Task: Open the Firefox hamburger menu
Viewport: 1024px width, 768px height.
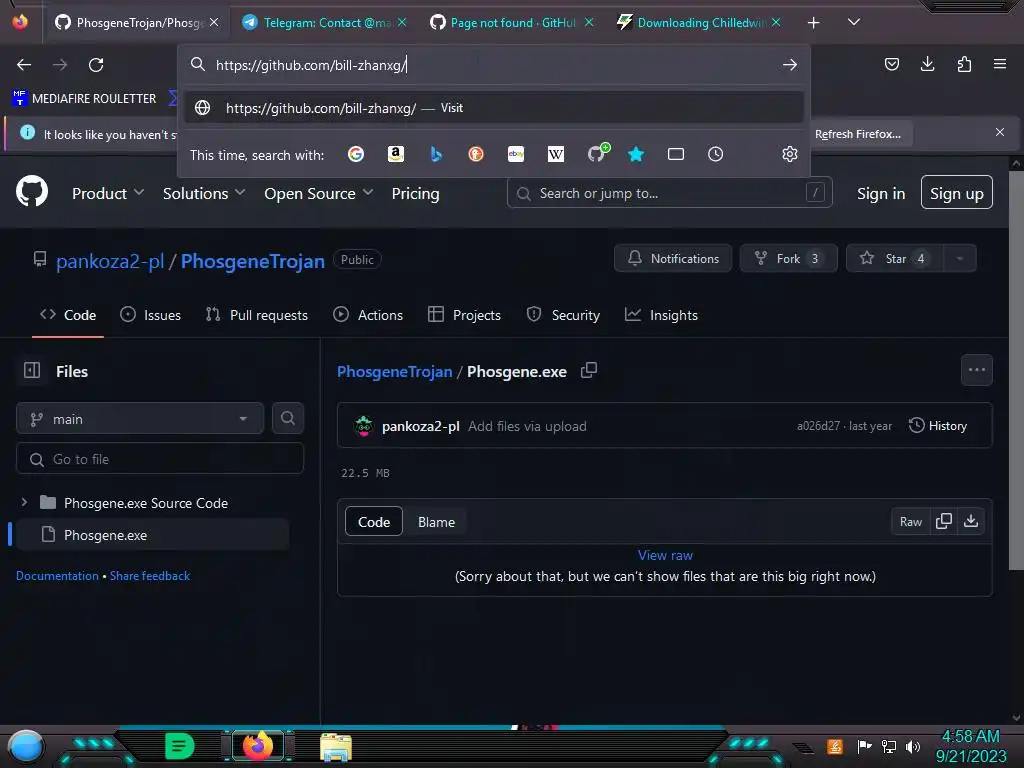Action: tap(1000, 64)
